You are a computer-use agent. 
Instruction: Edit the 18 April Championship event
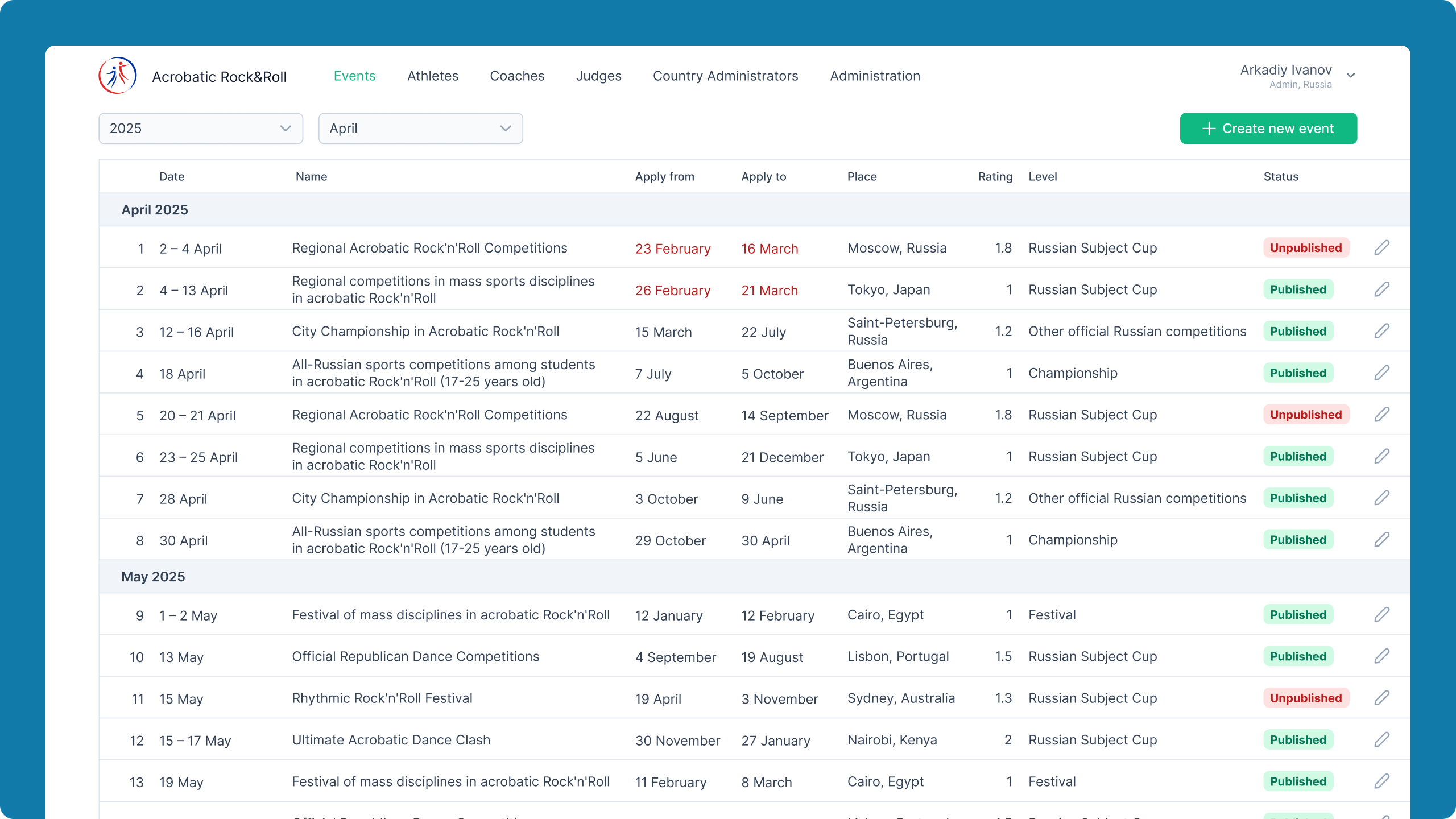tap(1382, 373)
